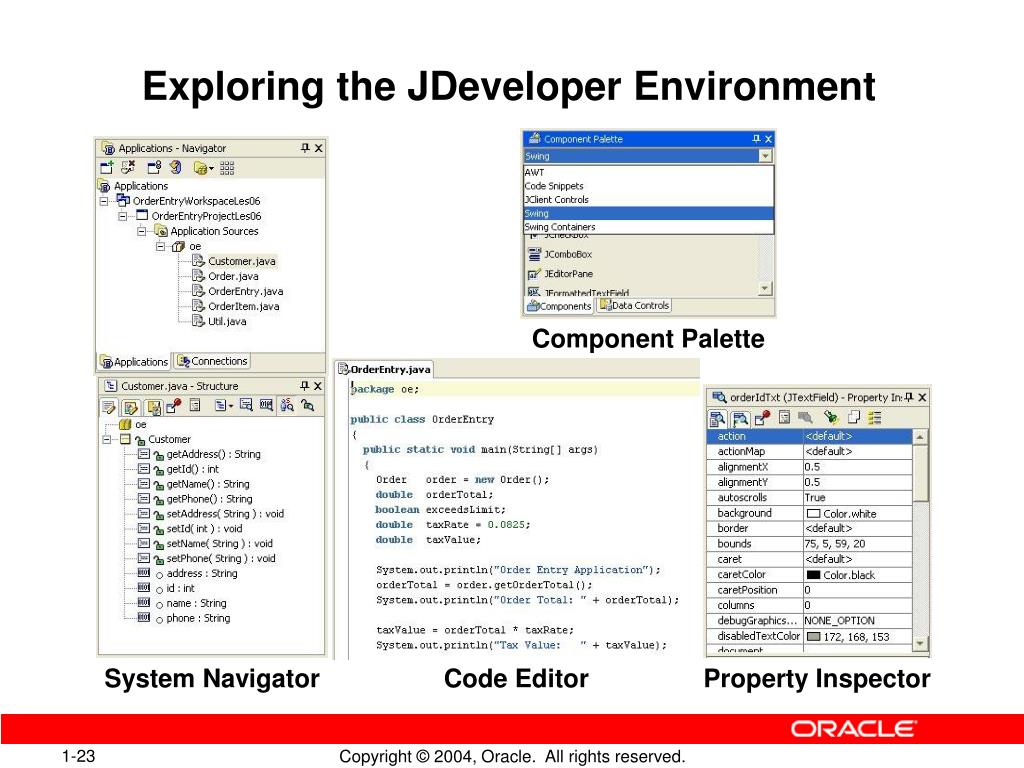Screen dimensions: 1024x768
Task: Select the debugGraphics NONE_OPTION value
Action: point(857,621)
